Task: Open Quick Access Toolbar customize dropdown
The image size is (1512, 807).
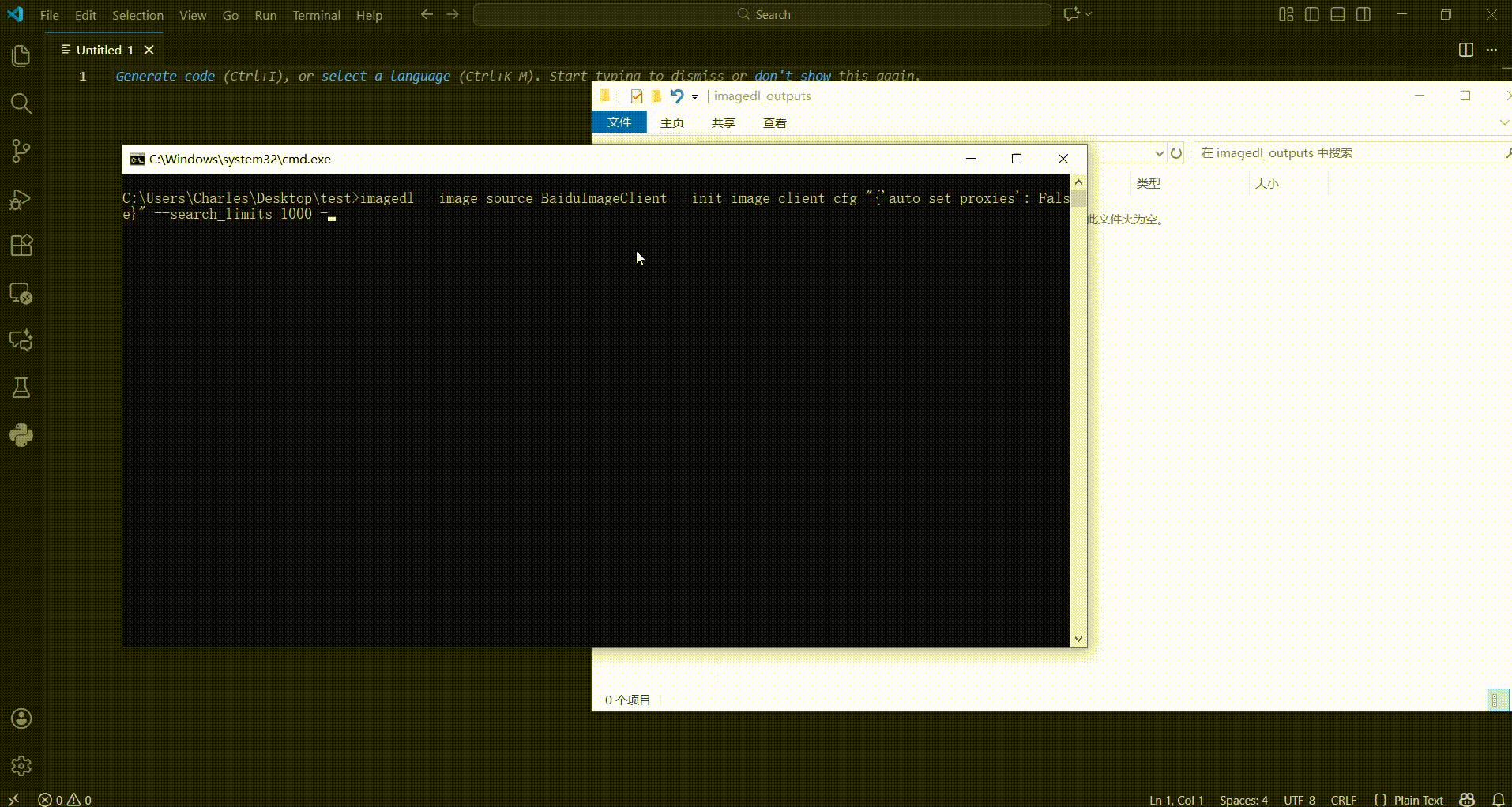Action: pos(695,97)
